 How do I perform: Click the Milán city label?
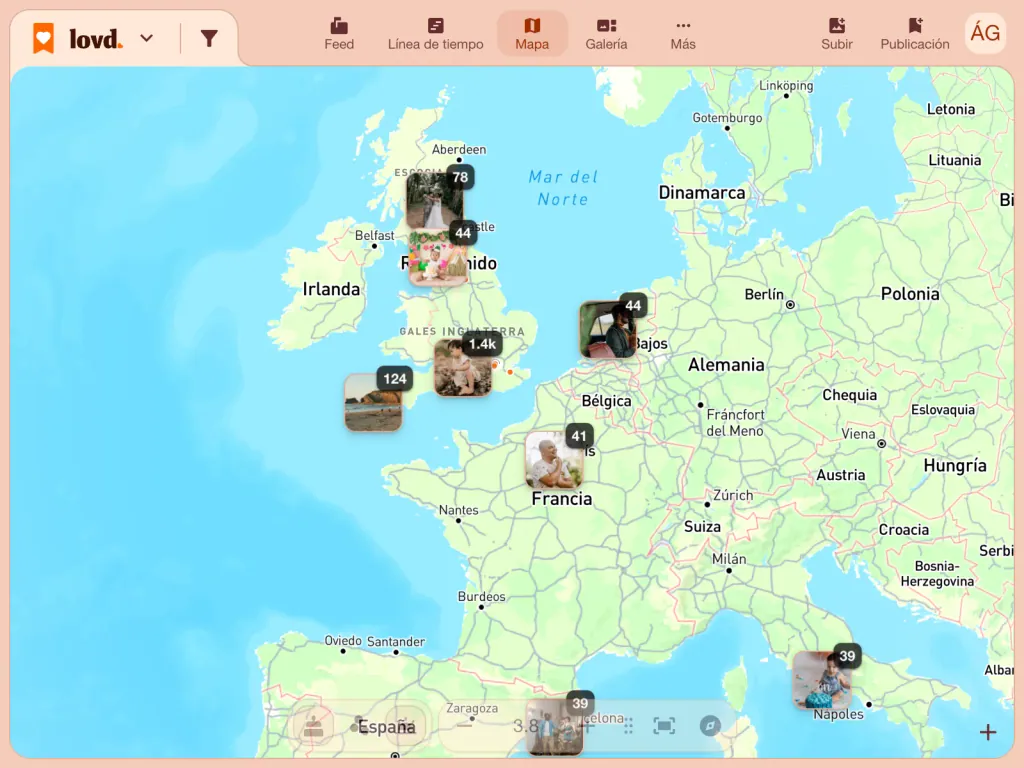(x=729, y=559)
